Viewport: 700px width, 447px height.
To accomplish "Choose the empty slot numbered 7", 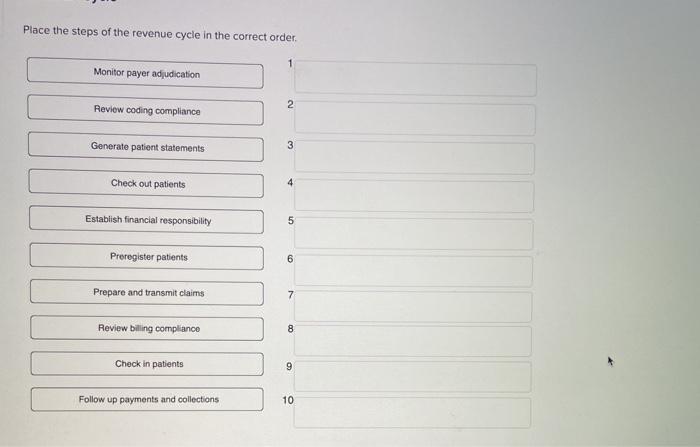I will 413,307.
